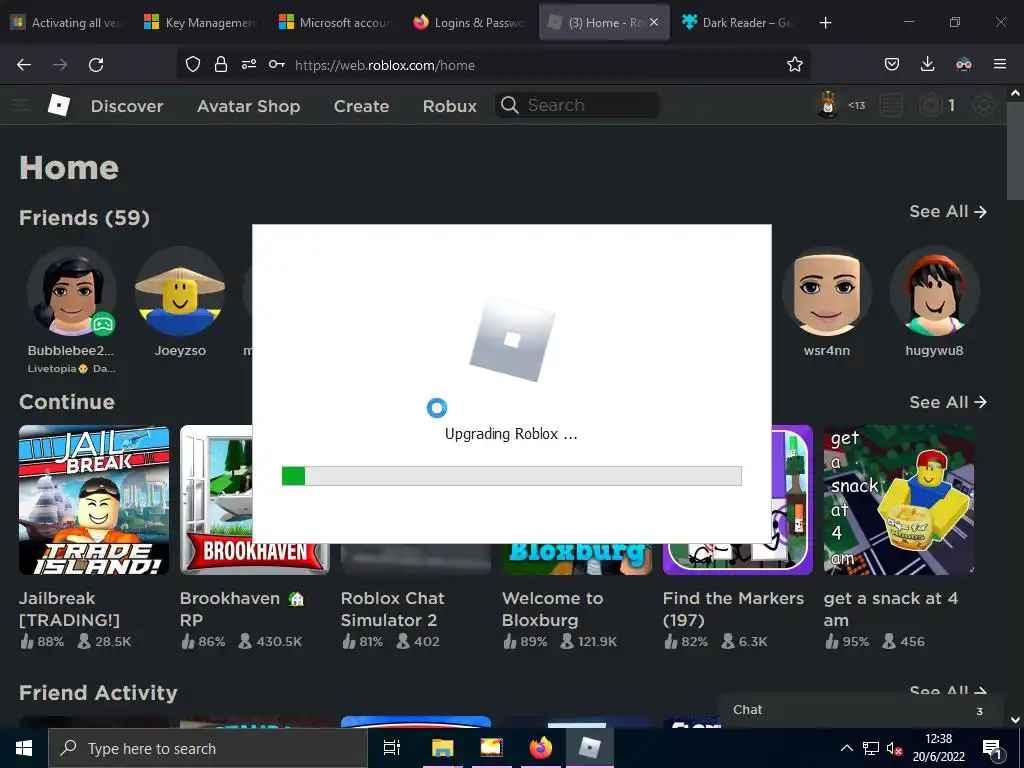Screen dimensions: 1024x768
Task: Click See All for Friends
Action: click(948, 212)
